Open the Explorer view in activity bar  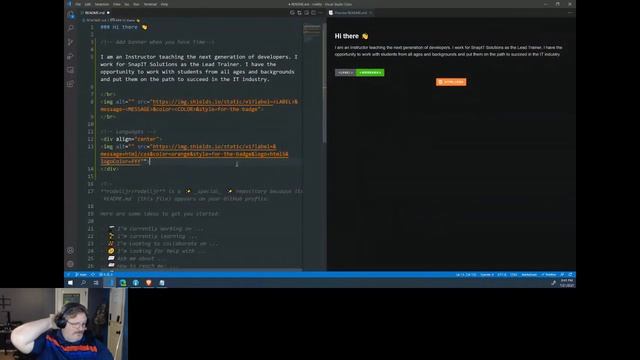71,15
